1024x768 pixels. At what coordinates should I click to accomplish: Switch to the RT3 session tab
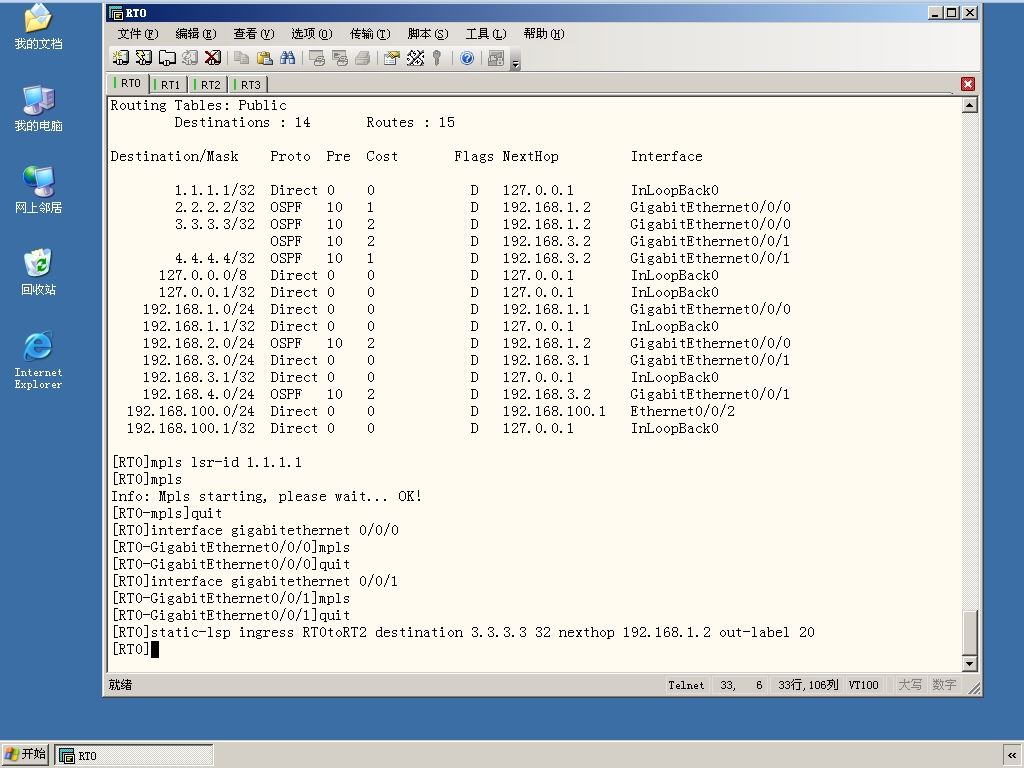pos(249,85)
